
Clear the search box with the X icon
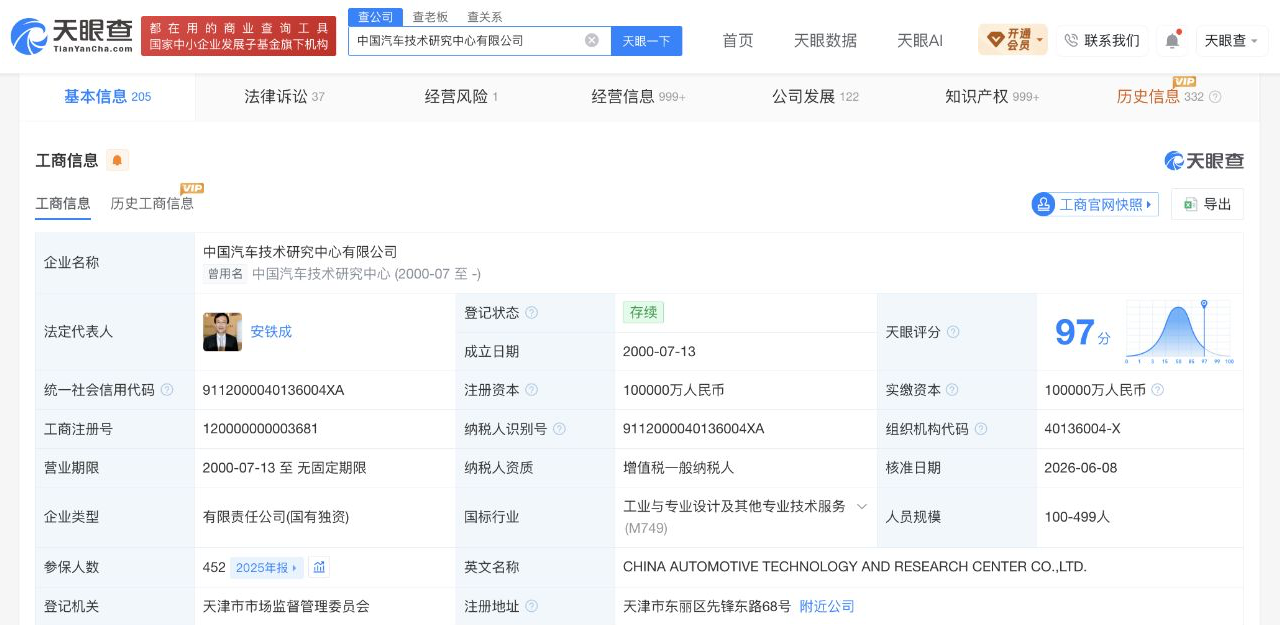592,40
